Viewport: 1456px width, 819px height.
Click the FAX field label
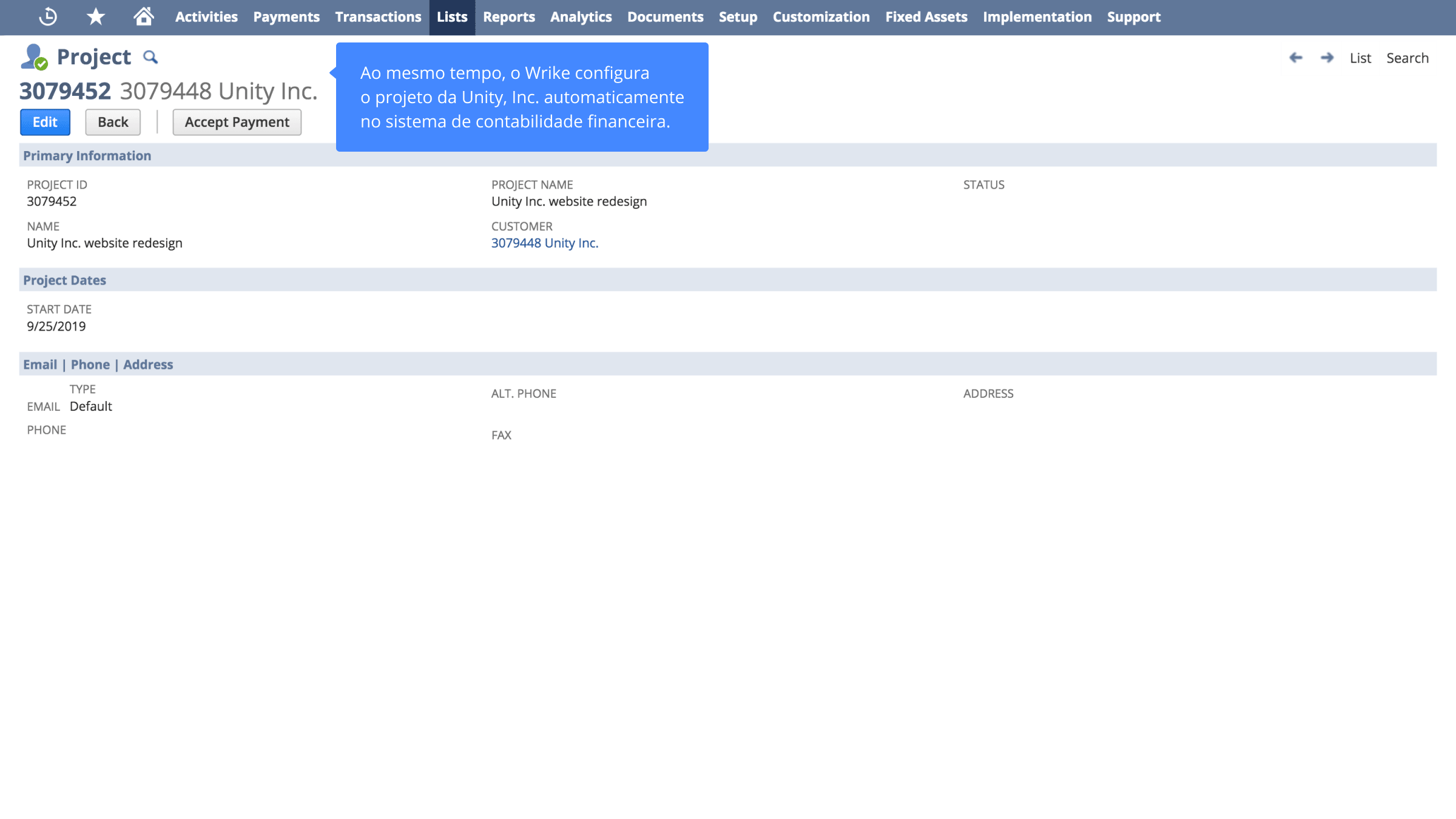click(x=501, y=435)
